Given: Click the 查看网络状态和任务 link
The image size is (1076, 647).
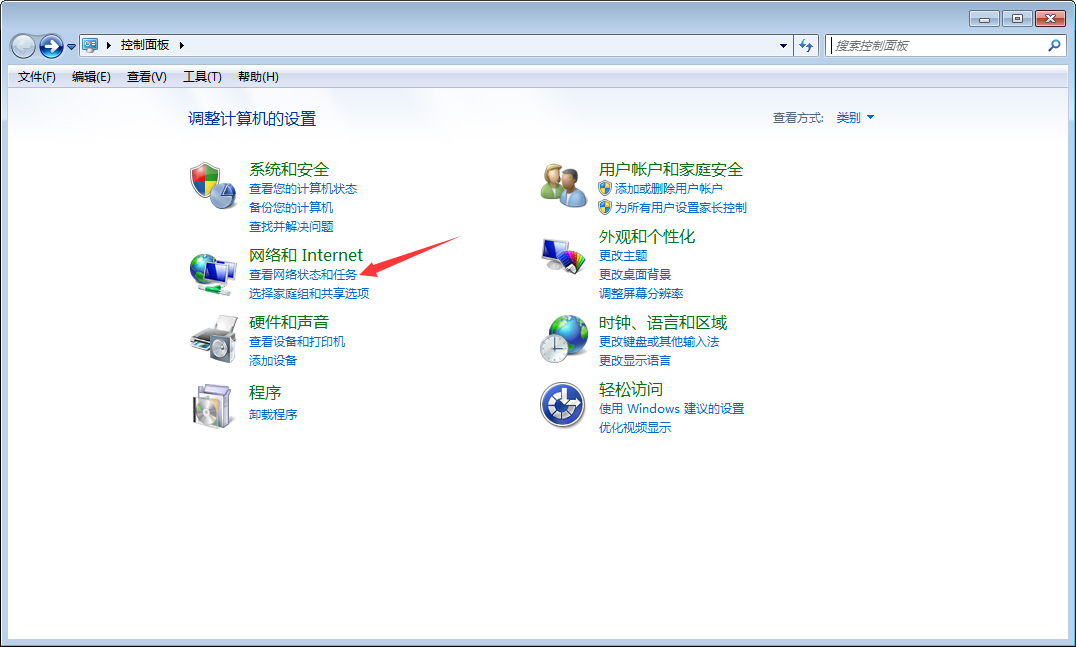Looking at the screenshot, I should click(303, 272).
